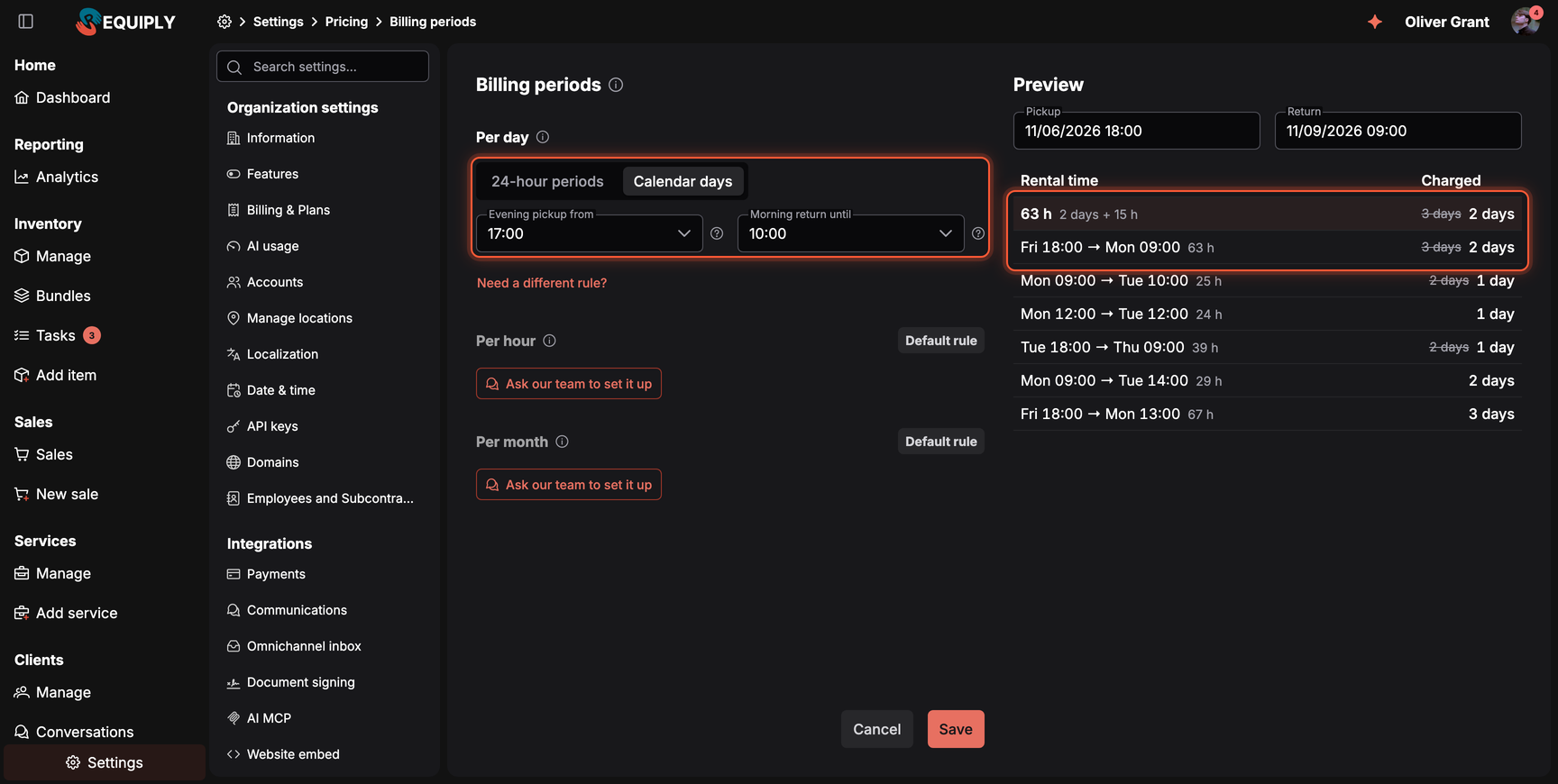
Task: Open the AI sparkle assistant icon
Action: point(1374,22)
